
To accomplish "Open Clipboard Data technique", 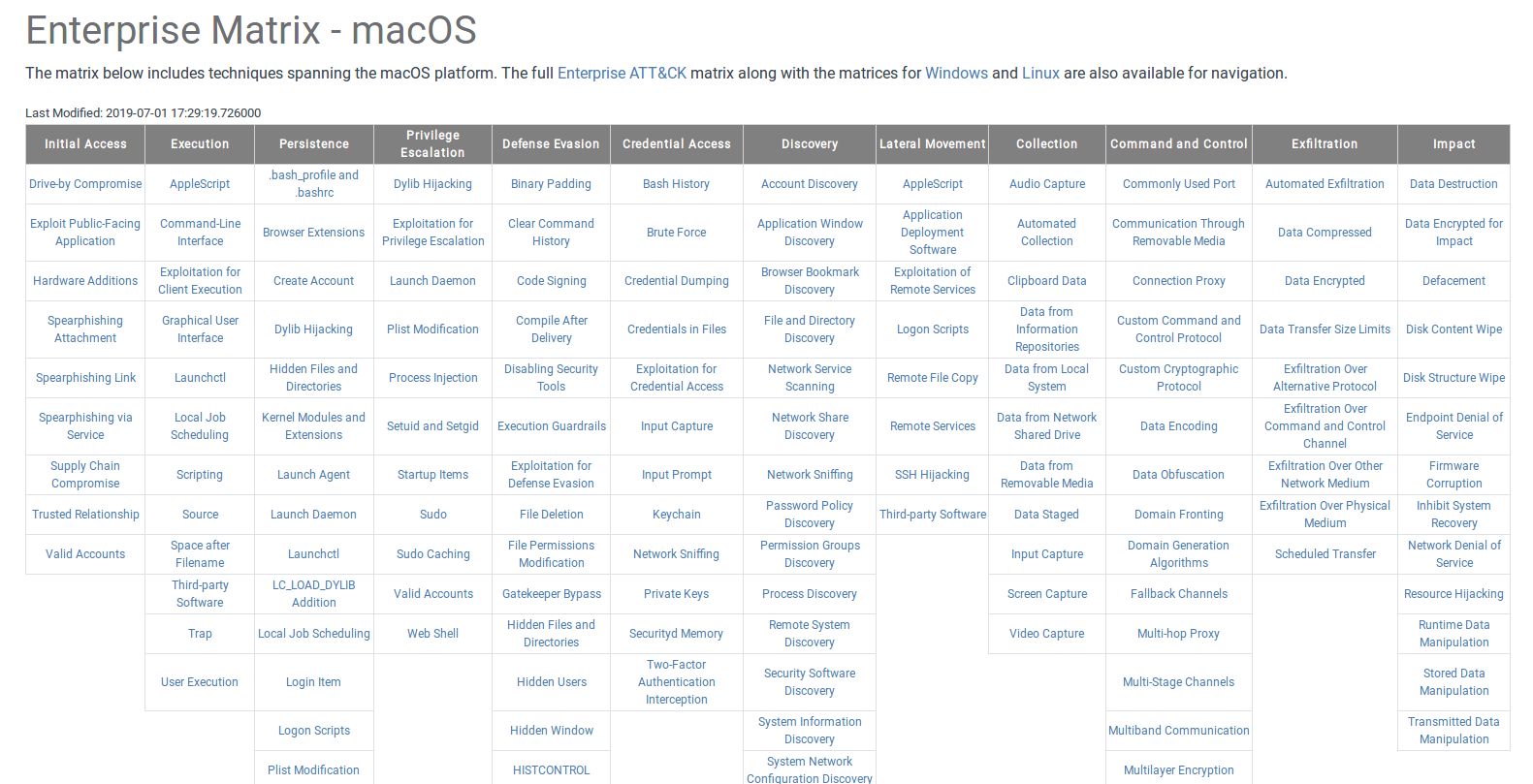I will pyautogui.click(x=1047, y=280).
